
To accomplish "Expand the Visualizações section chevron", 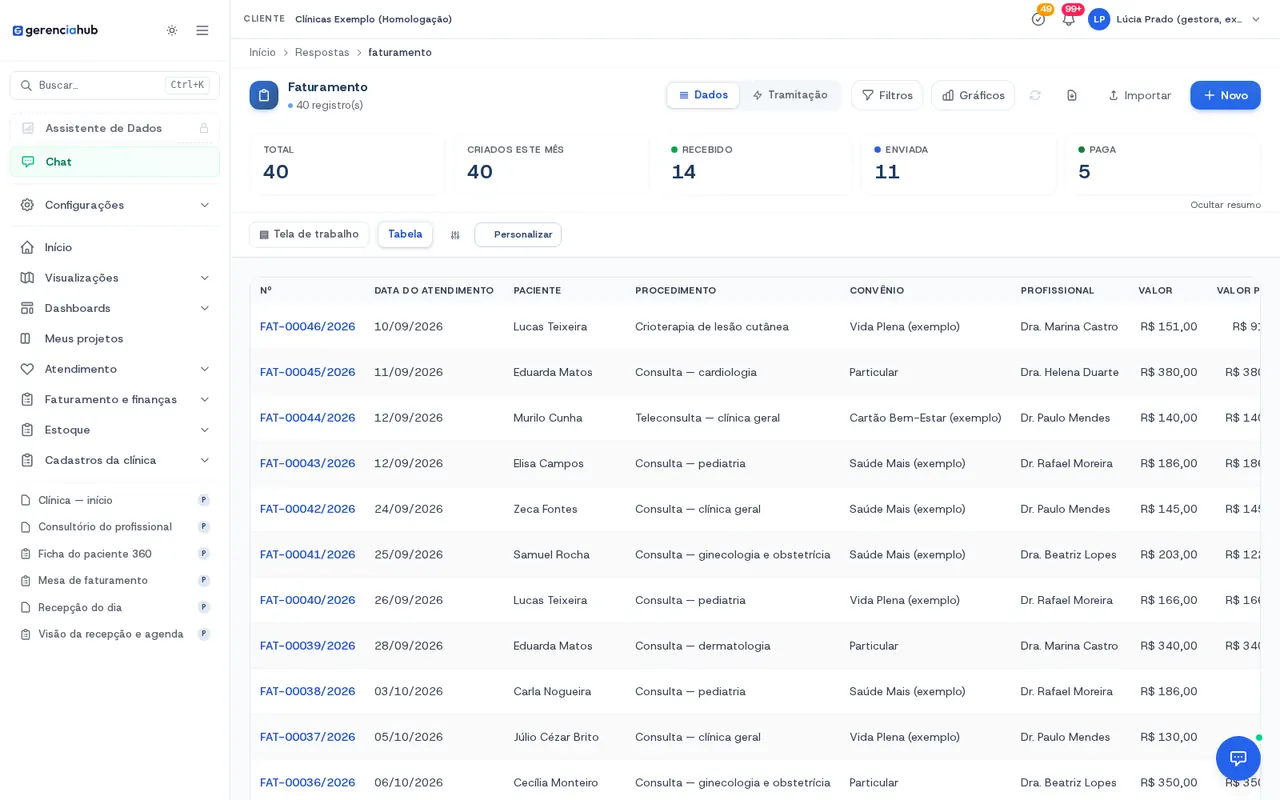I will [x=205, y=278].
